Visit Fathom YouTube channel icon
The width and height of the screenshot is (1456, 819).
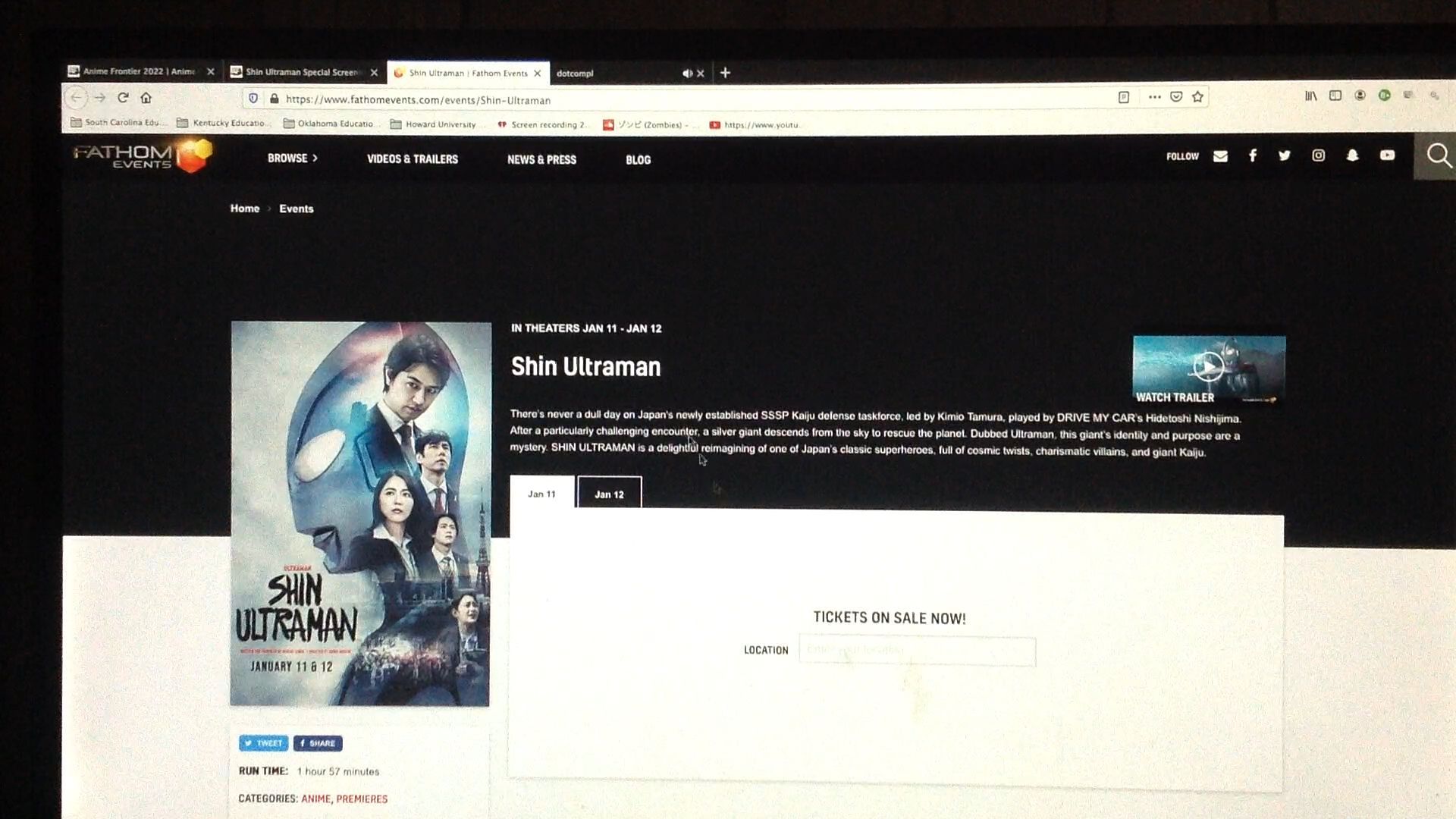point(1387,155)
